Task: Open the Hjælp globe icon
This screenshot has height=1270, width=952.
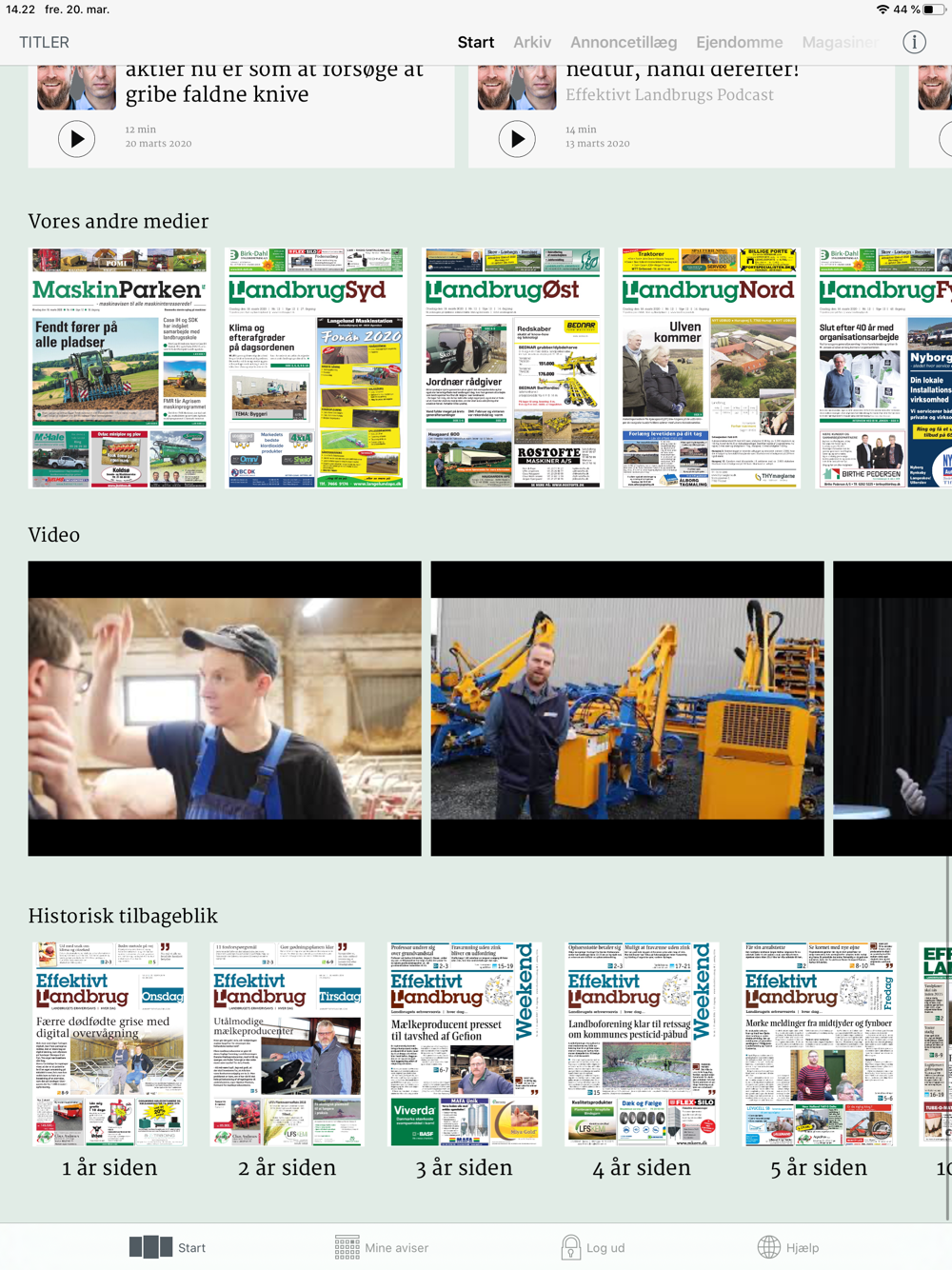Action: [x=768, y=1247]
